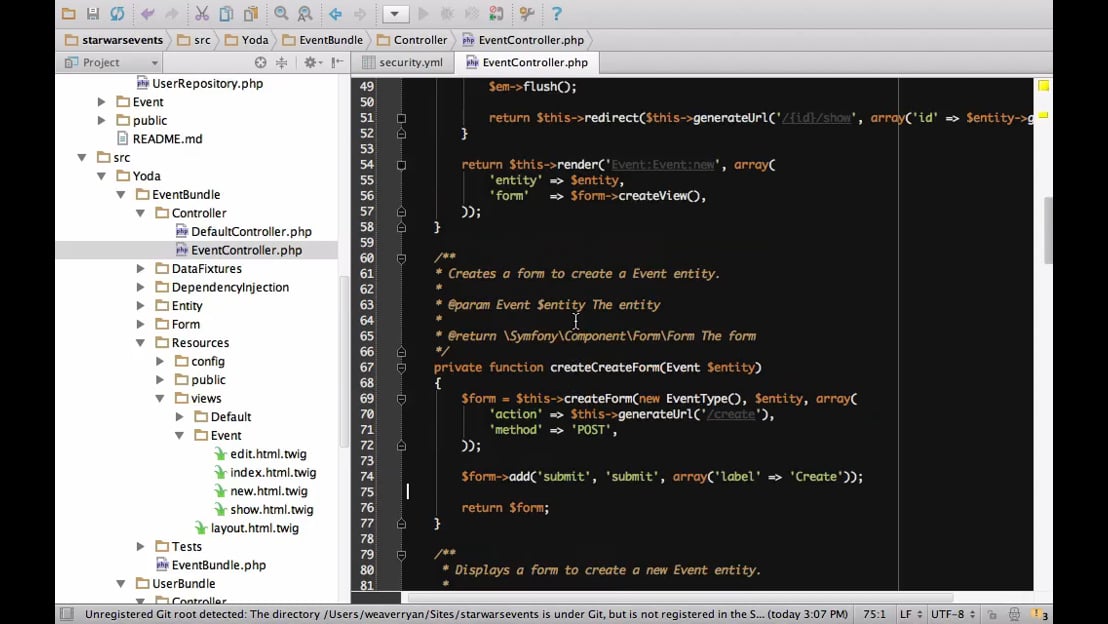Image resolution: width=1108 pixels, height=624 pixels.
Task: Expand the DataFixtures folder
Action: (140, 269)
